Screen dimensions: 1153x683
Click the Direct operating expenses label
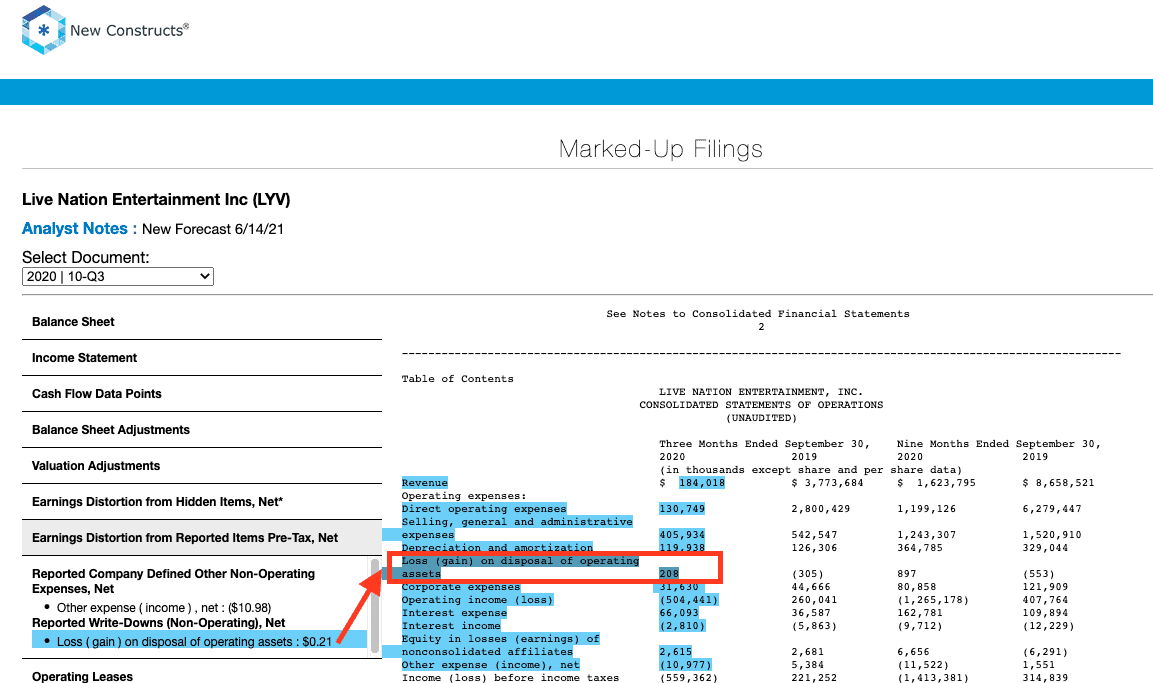484,509
